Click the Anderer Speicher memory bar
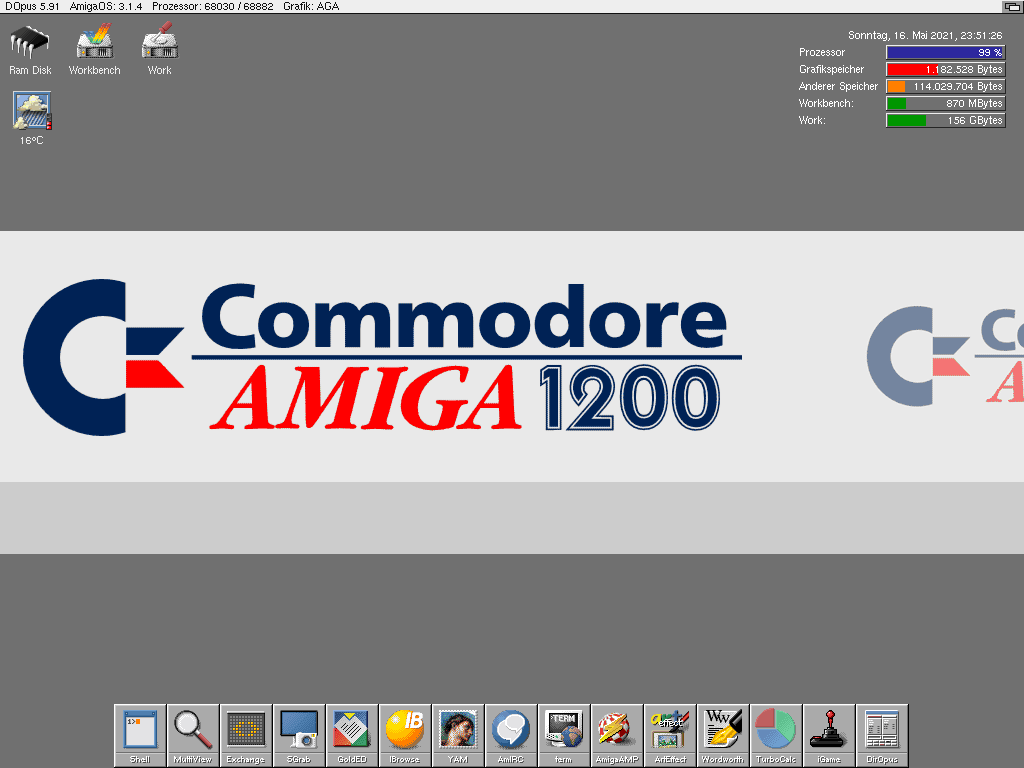 [x=945, y=86]
